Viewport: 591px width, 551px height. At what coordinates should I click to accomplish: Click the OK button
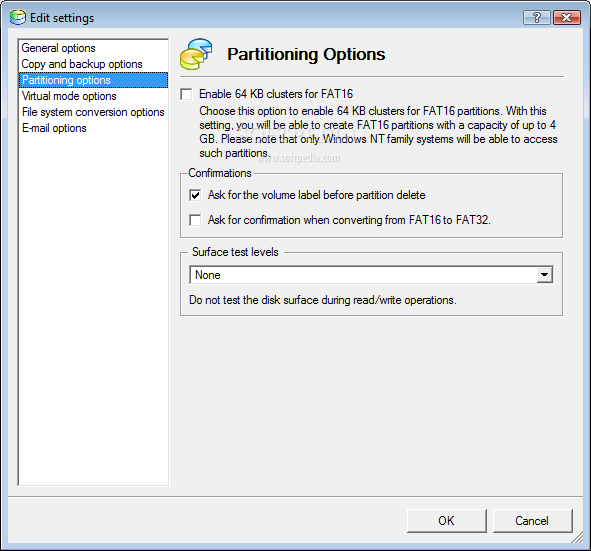coord(447,521)
